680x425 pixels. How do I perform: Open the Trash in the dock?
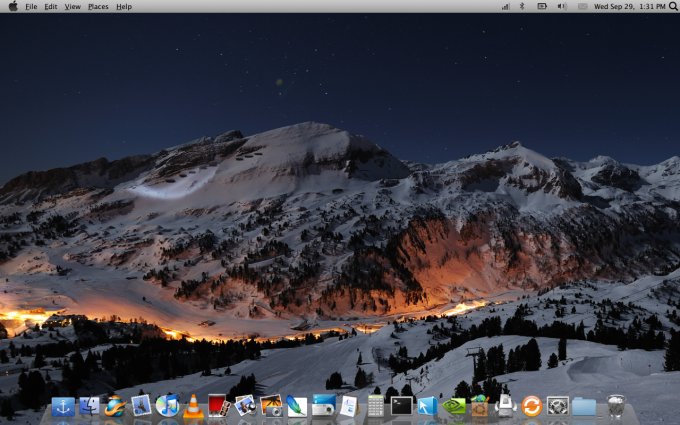click(615, 406)
